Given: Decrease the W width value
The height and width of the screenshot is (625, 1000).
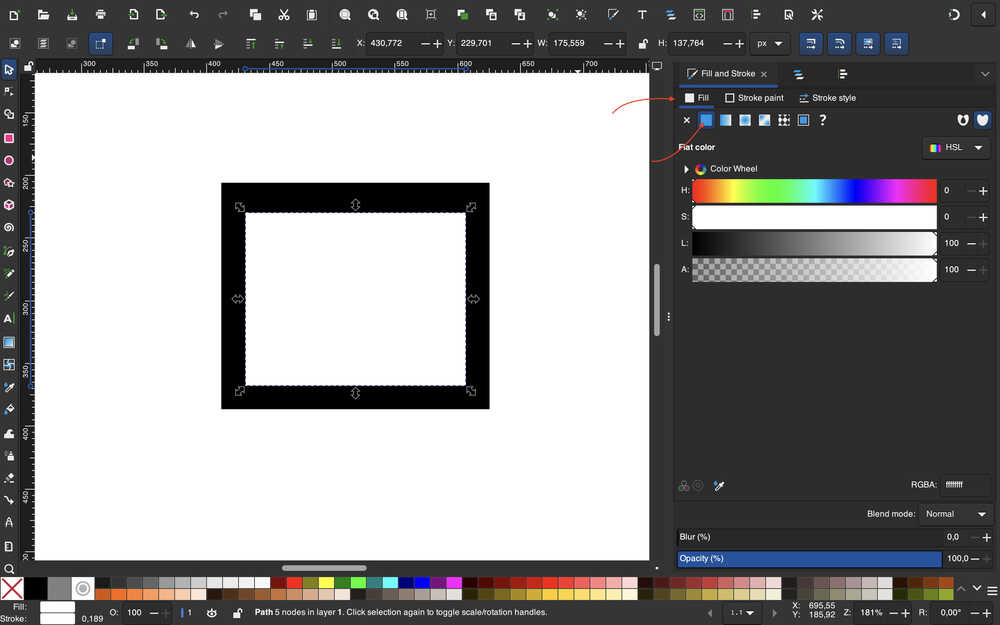Looking at the screenshot, I should 607,43.
